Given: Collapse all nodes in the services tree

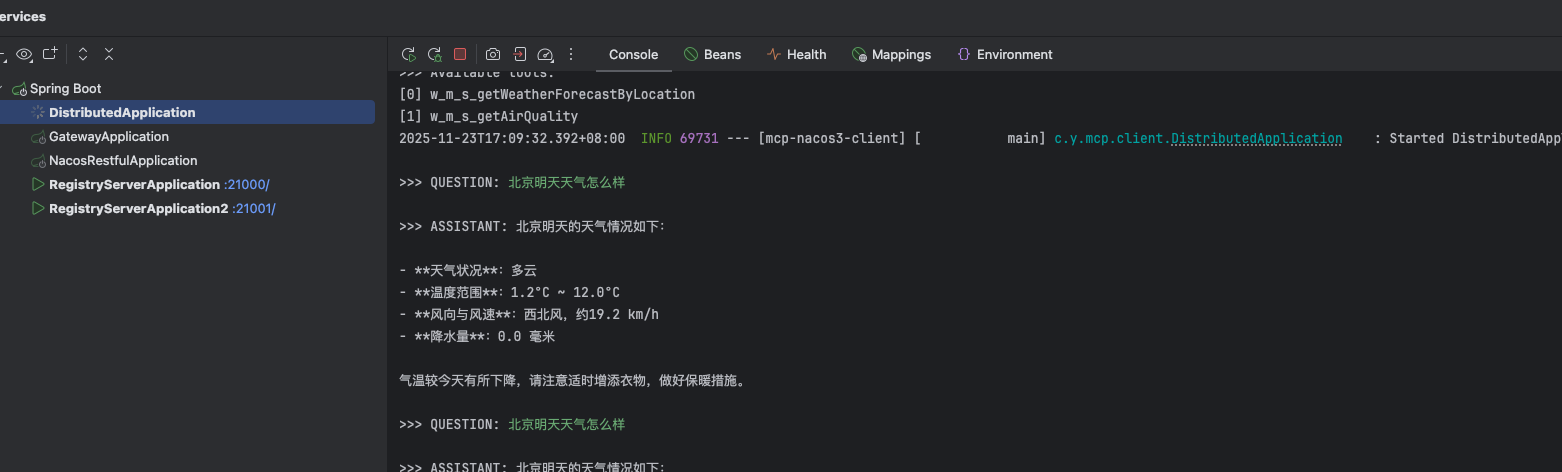Looking at the screenshot, I should coord(109,54).
